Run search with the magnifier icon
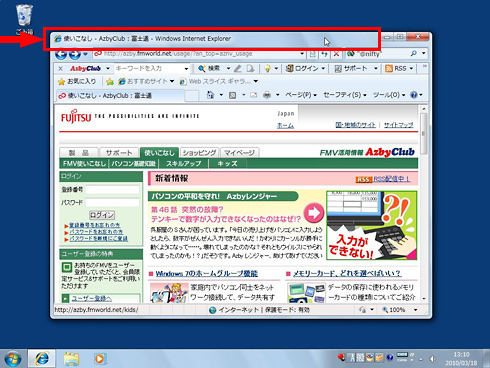The image size is (490, 368). tap(414, 53)
